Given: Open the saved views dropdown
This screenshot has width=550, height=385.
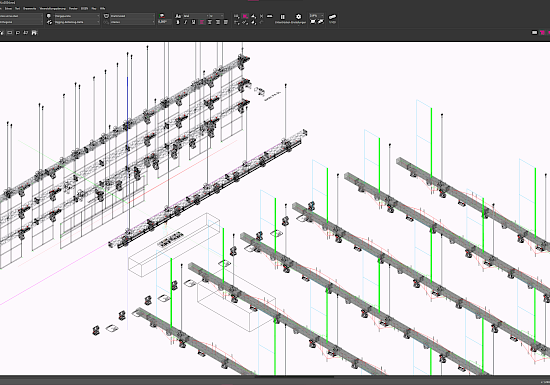Looking at the screenshot, I should point(132,16).
